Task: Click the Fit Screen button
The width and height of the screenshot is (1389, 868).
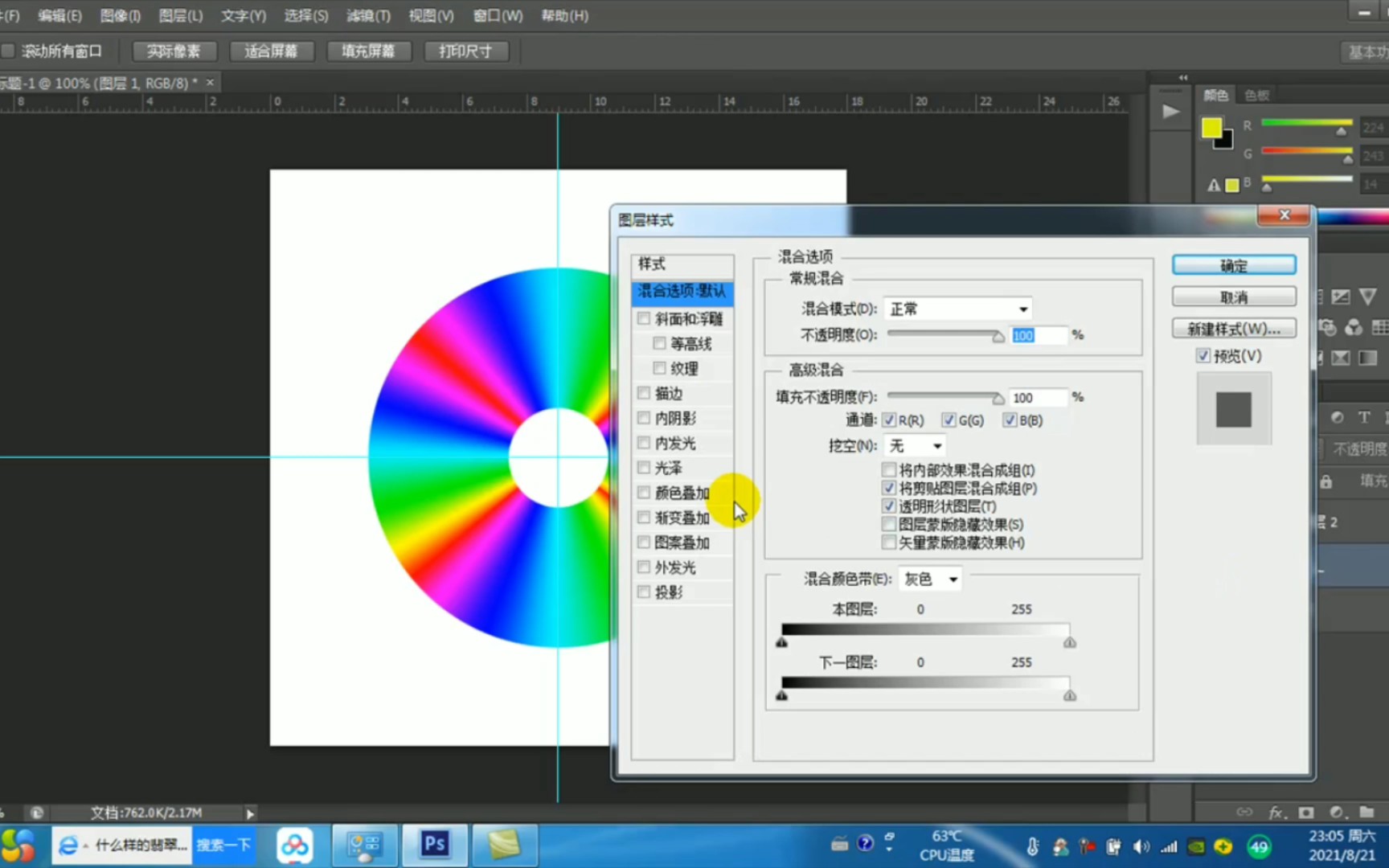Action: coord(271,51)
